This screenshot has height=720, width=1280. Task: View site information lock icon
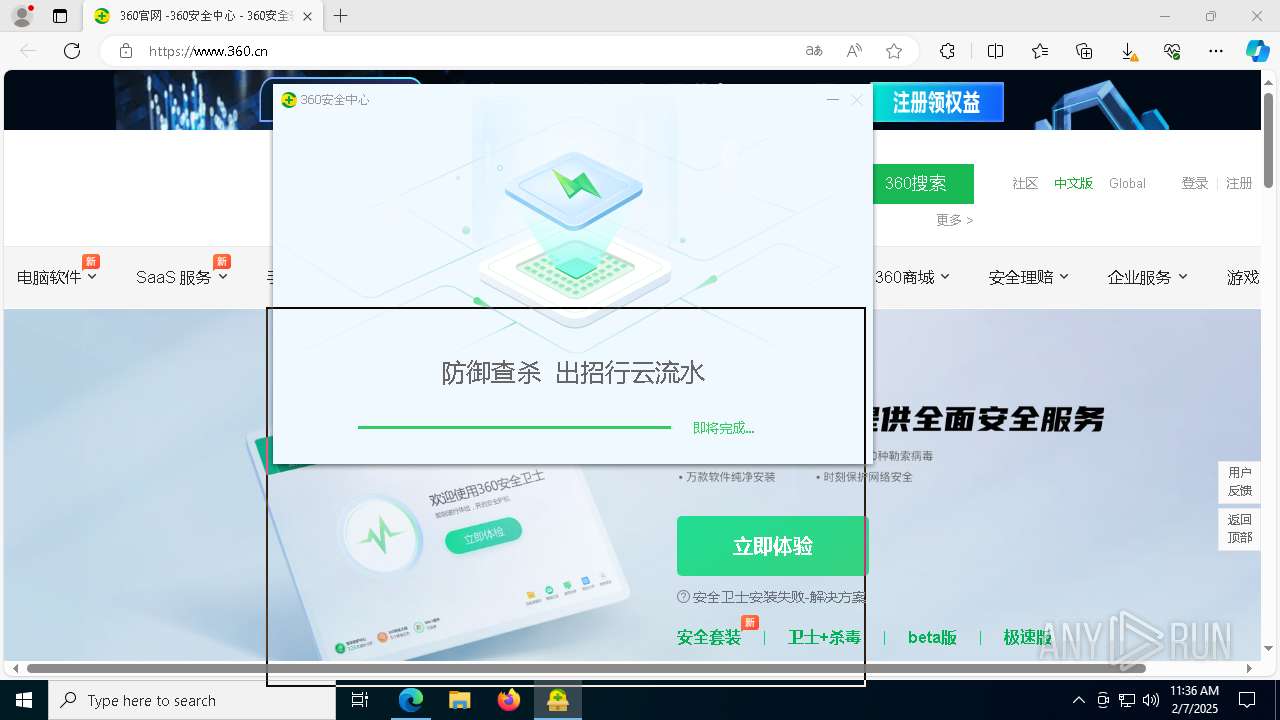[126, 51]
